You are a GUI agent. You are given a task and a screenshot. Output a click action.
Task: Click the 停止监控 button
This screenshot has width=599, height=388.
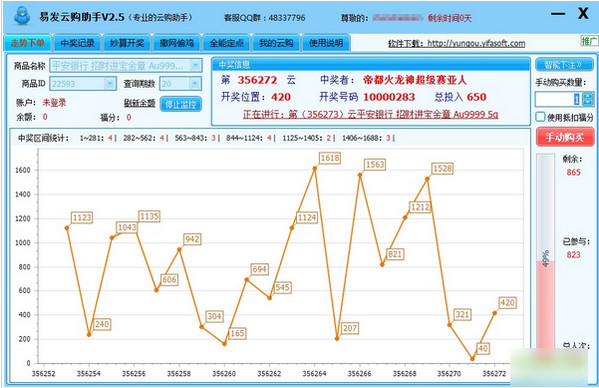pyautogui.click(x=181, y=104)
